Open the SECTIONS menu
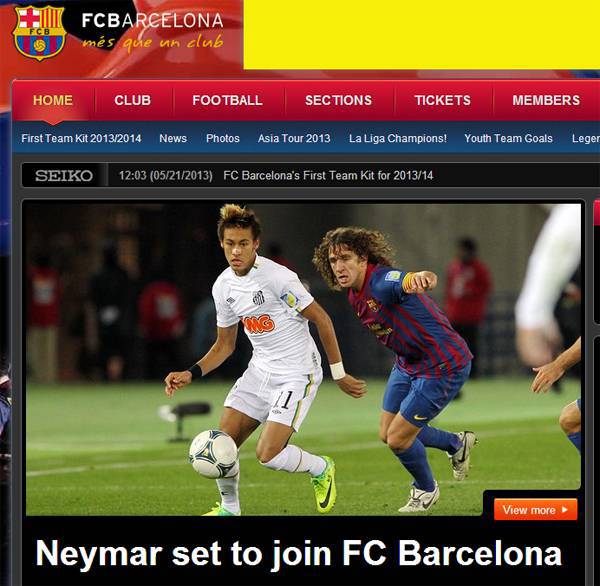The width and height of the screenshot is (600, 586). tap(338, 100)
